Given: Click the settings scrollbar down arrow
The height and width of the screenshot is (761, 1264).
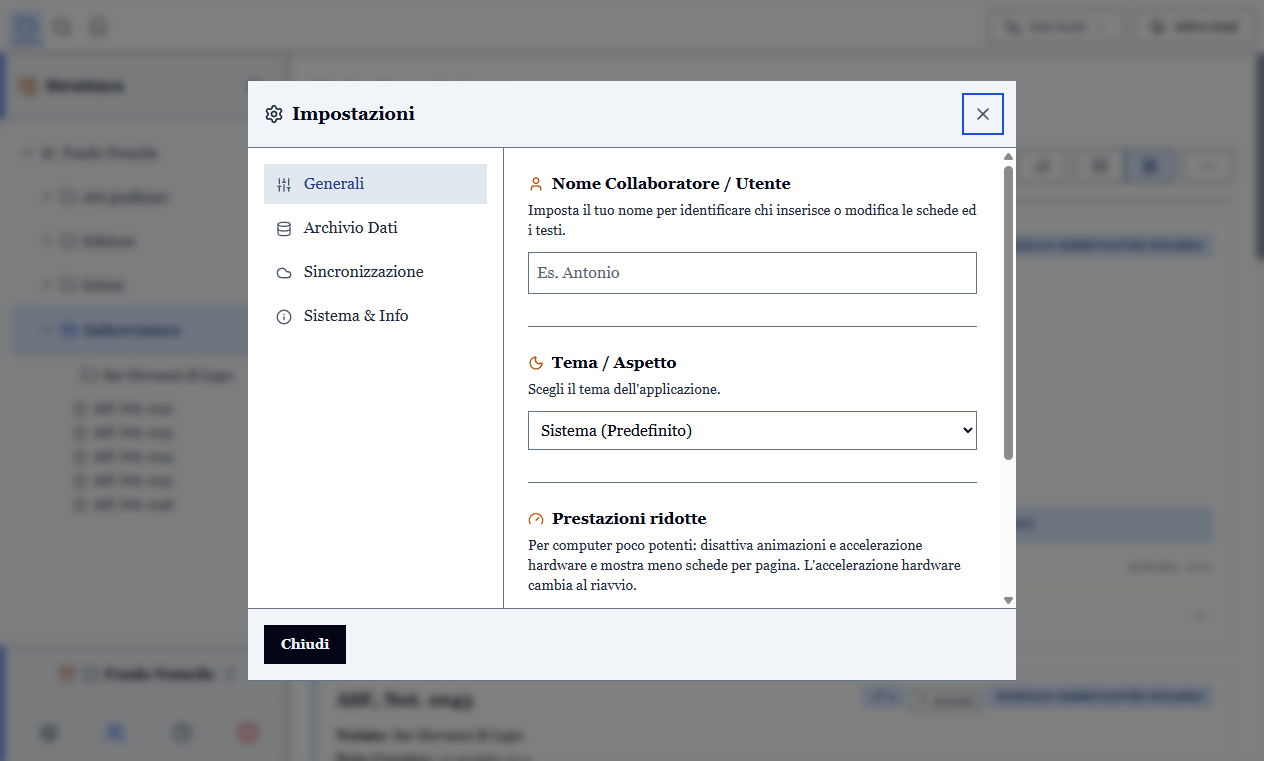Looking at the screenshot, I should coord(1008,600).
